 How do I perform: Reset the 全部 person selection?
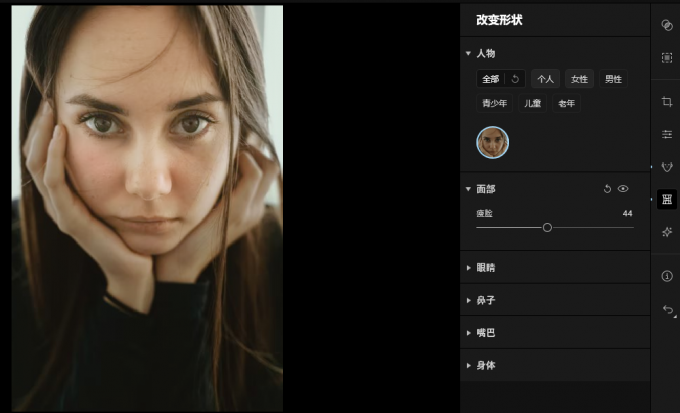coord(515,79)
